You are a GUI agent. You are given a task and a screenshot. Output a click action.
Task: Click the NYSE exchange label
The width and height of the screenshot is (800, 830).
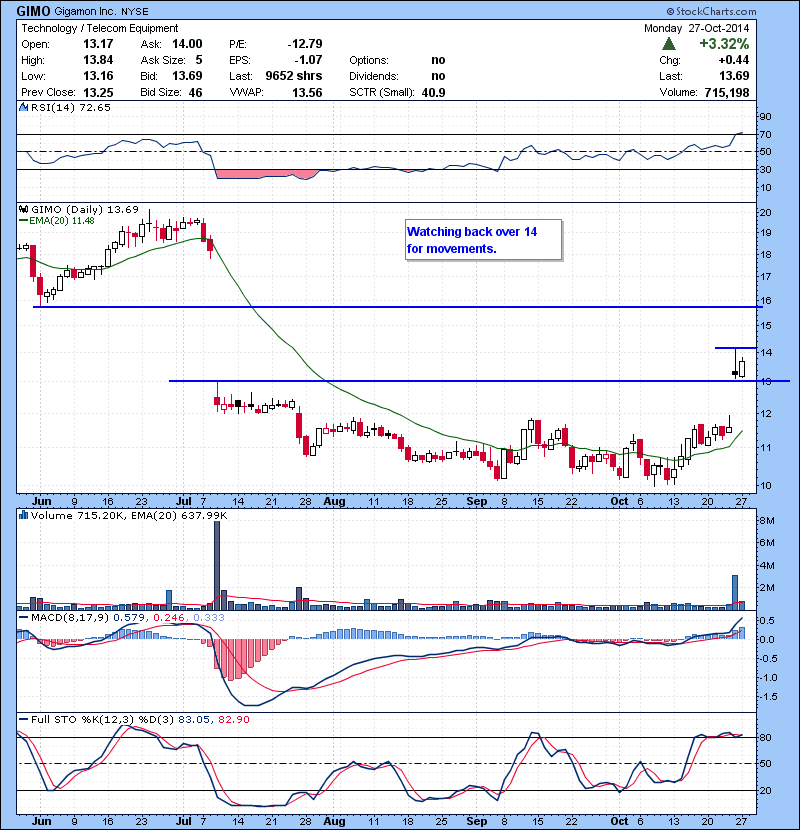pos(134,12)
